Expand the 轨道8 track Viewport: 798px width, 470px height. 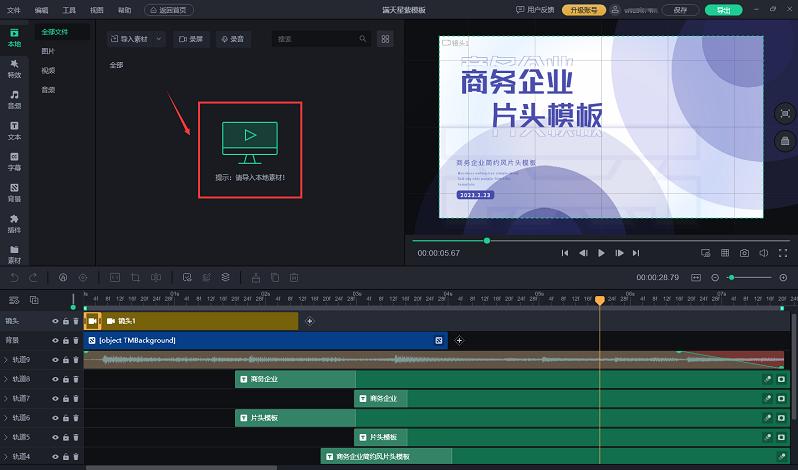[x=6, y=379]
